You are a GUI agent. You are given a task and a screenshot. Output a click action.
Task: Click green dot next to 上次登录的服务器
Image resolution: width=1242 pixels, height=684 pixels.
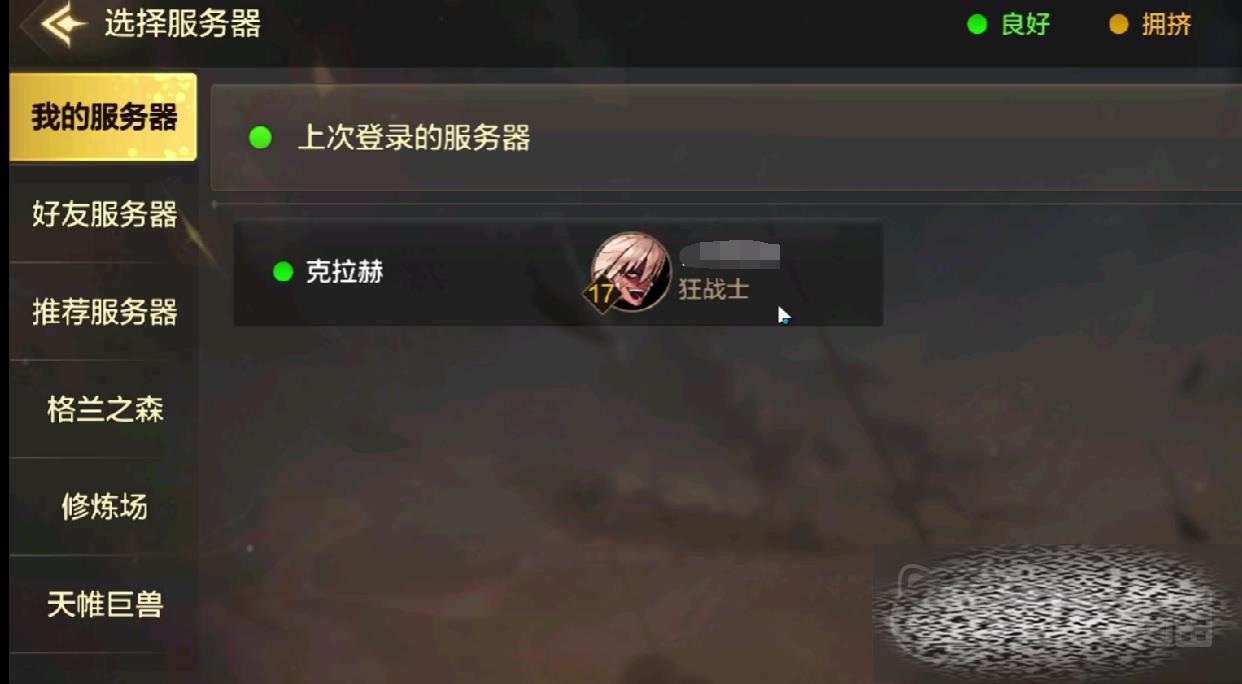pos(260,138)
